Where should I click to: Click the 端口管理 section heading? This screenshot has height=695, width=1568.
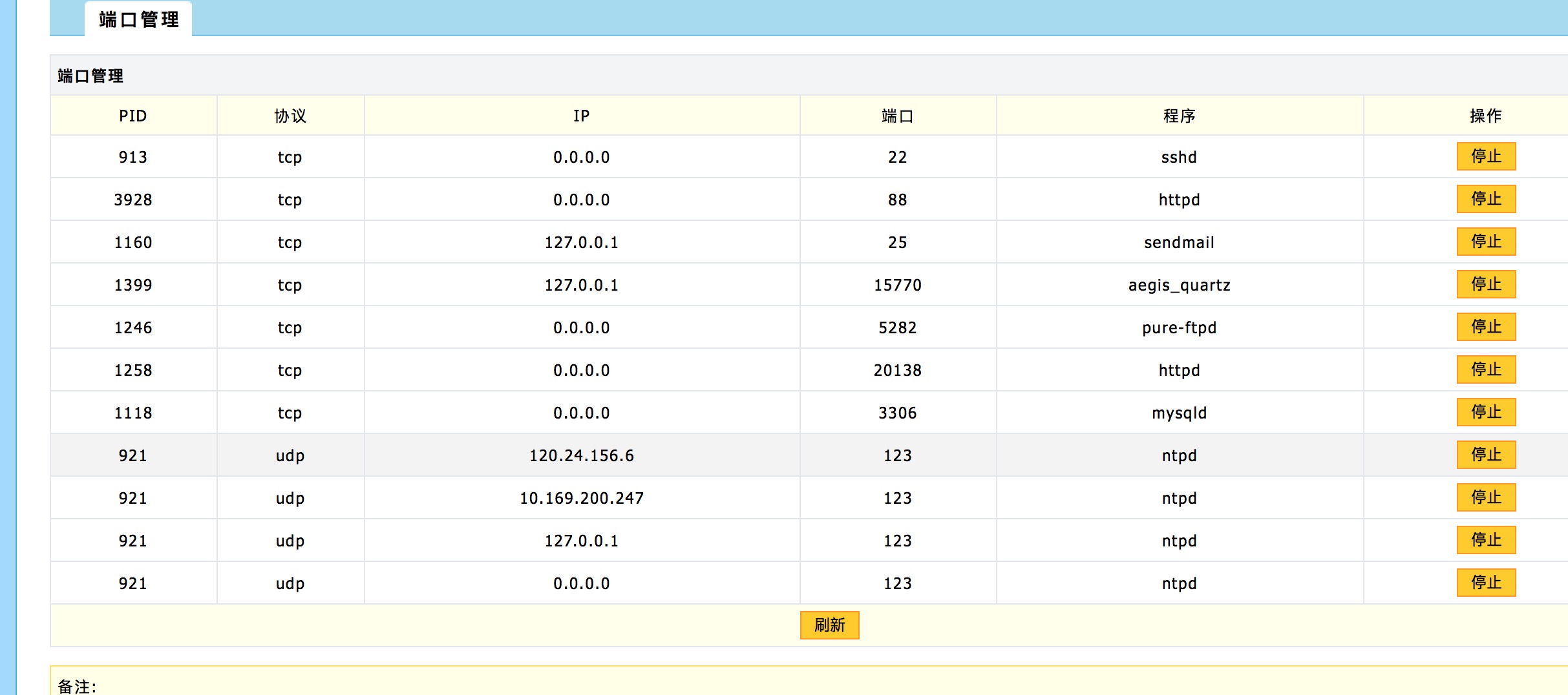(x=90, y=76)
